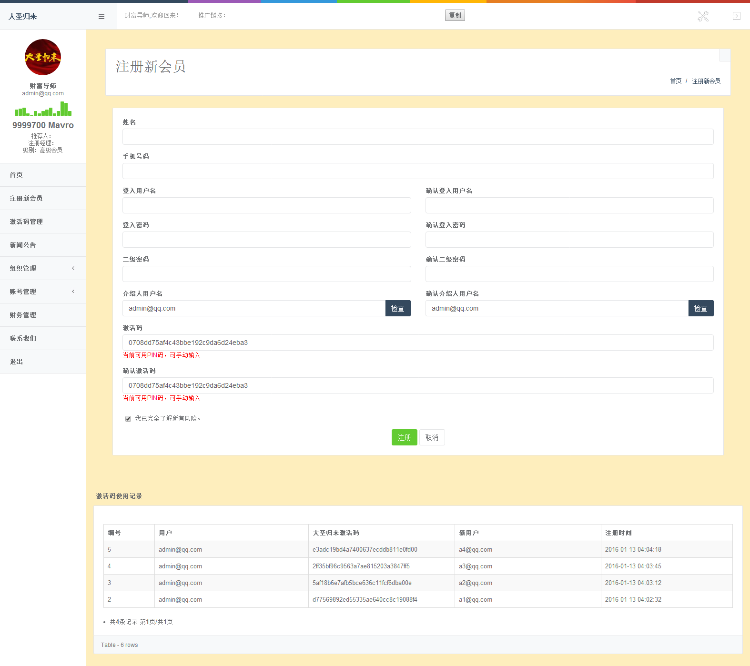Click the tools icon in top bar
Viewport: 750px width, 666px height.
point(703,16)
